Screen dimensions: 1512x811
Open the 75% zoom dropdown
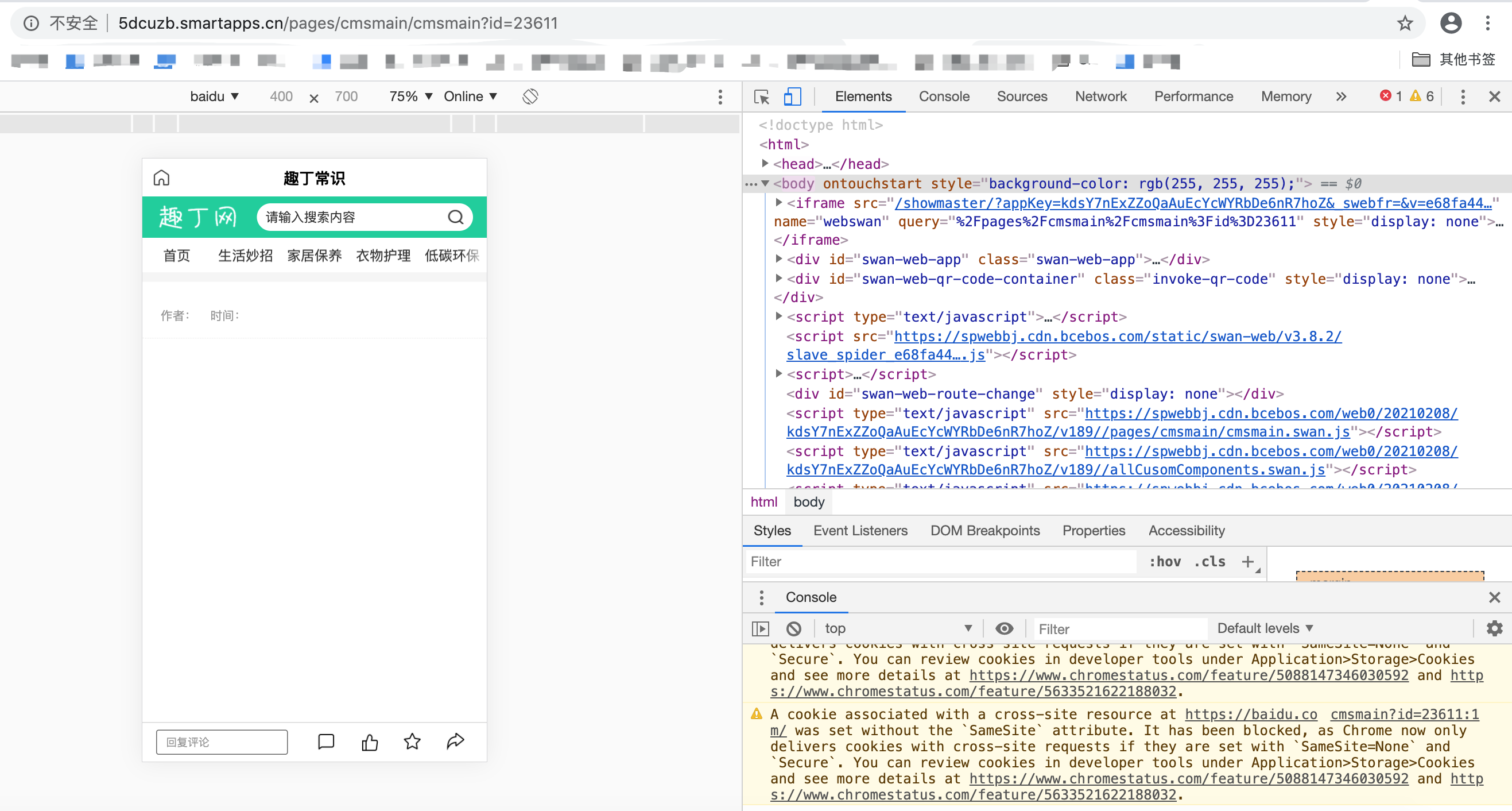pos(411,96)
